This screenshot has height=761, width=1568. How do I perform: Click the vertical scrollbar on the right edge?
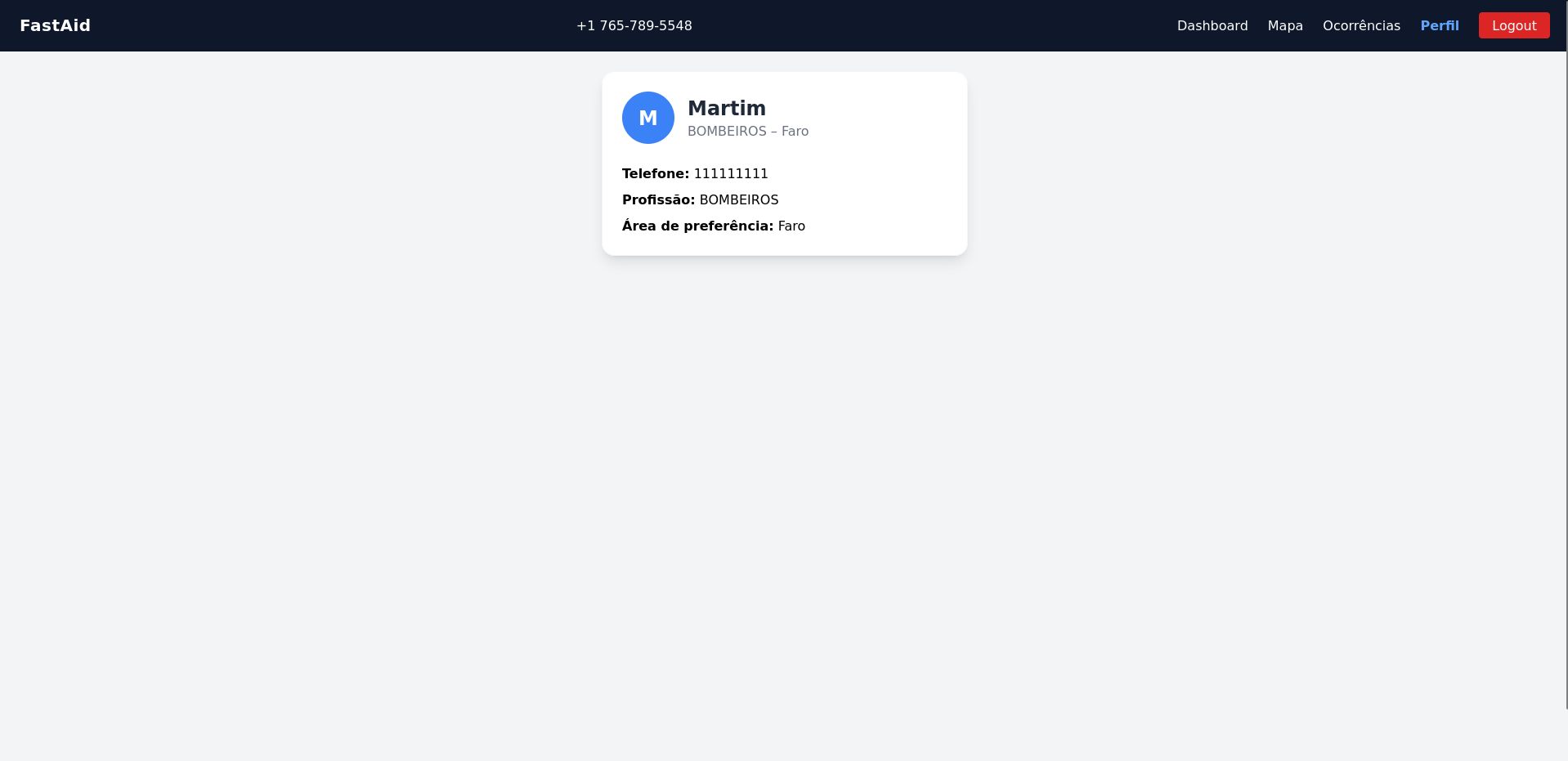[x=1566, y=355]
